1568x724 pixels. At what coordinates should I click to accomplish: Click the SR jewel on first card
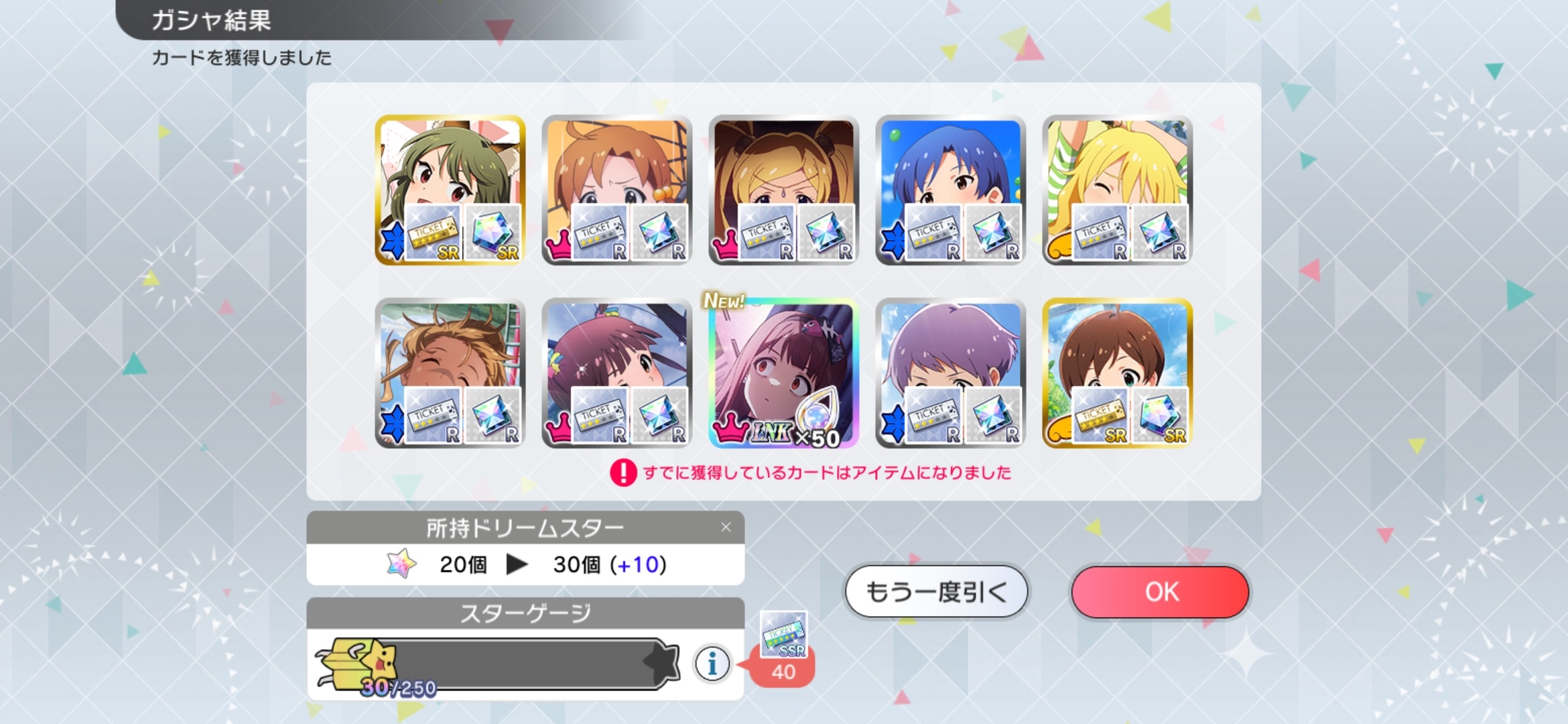click(x=493, y=233)
